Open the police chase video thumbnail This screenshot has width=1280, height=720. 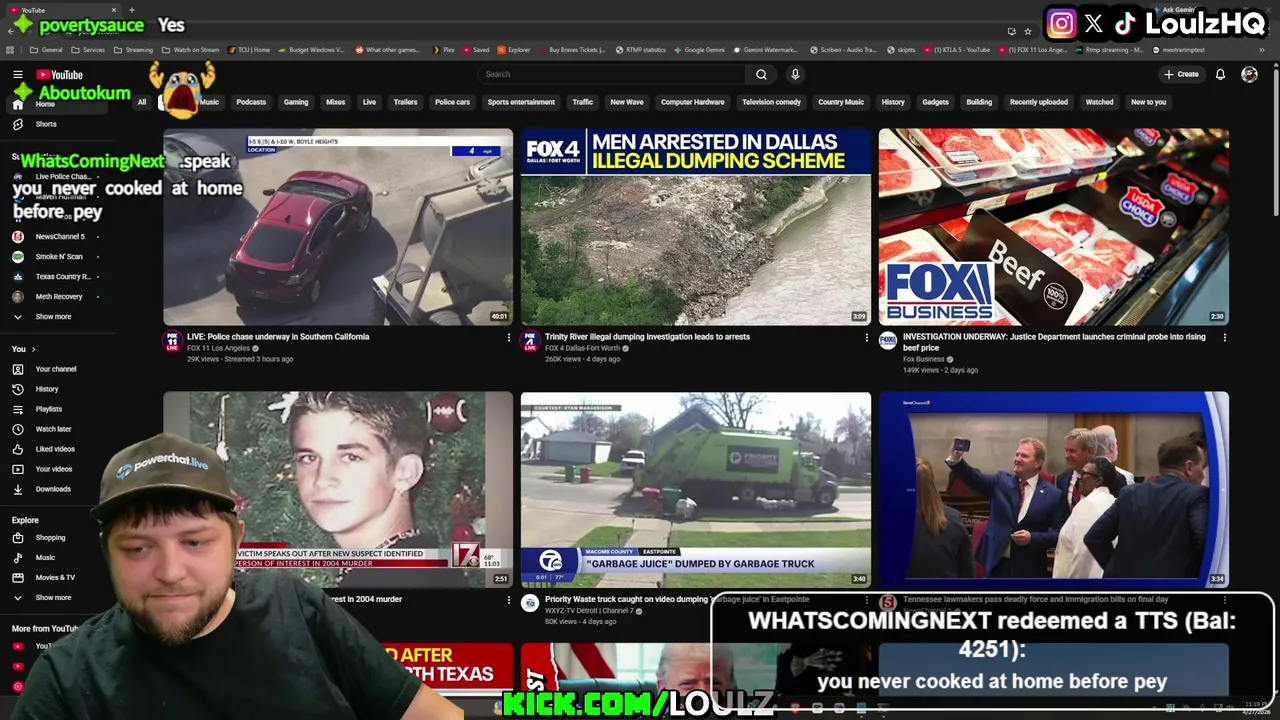coord(338,227)
